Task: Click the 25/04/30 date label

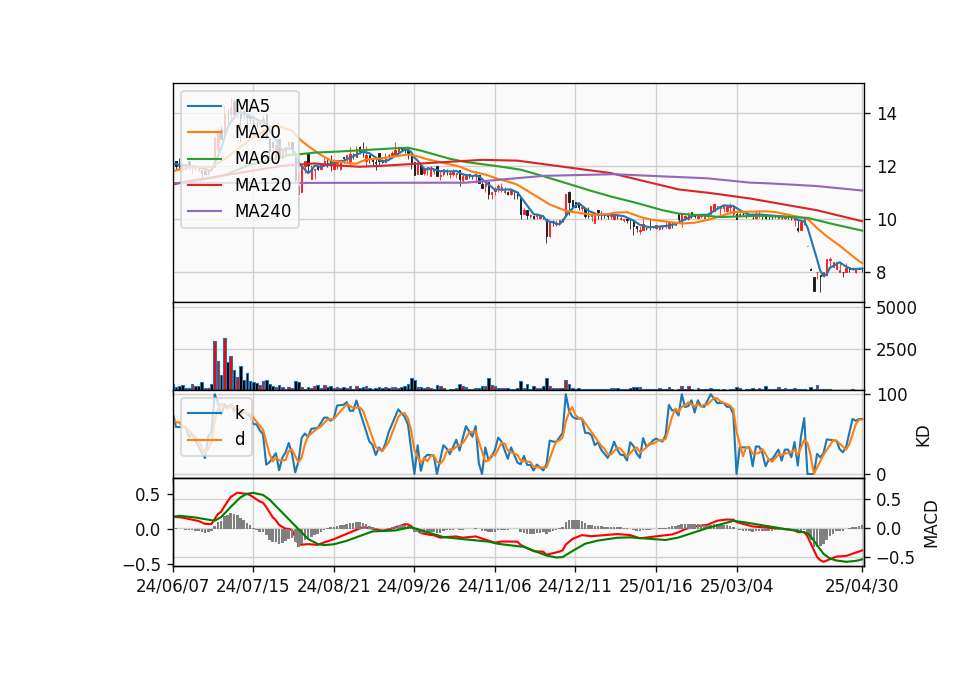Action: tap(862, 586)
